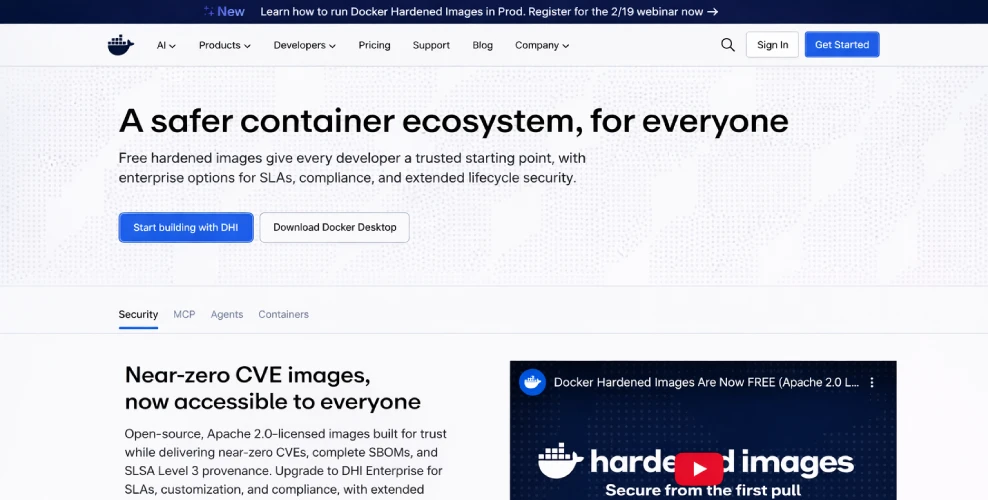Click the Sign In button
Screen dimensions: 988x500
pos(772,45)
